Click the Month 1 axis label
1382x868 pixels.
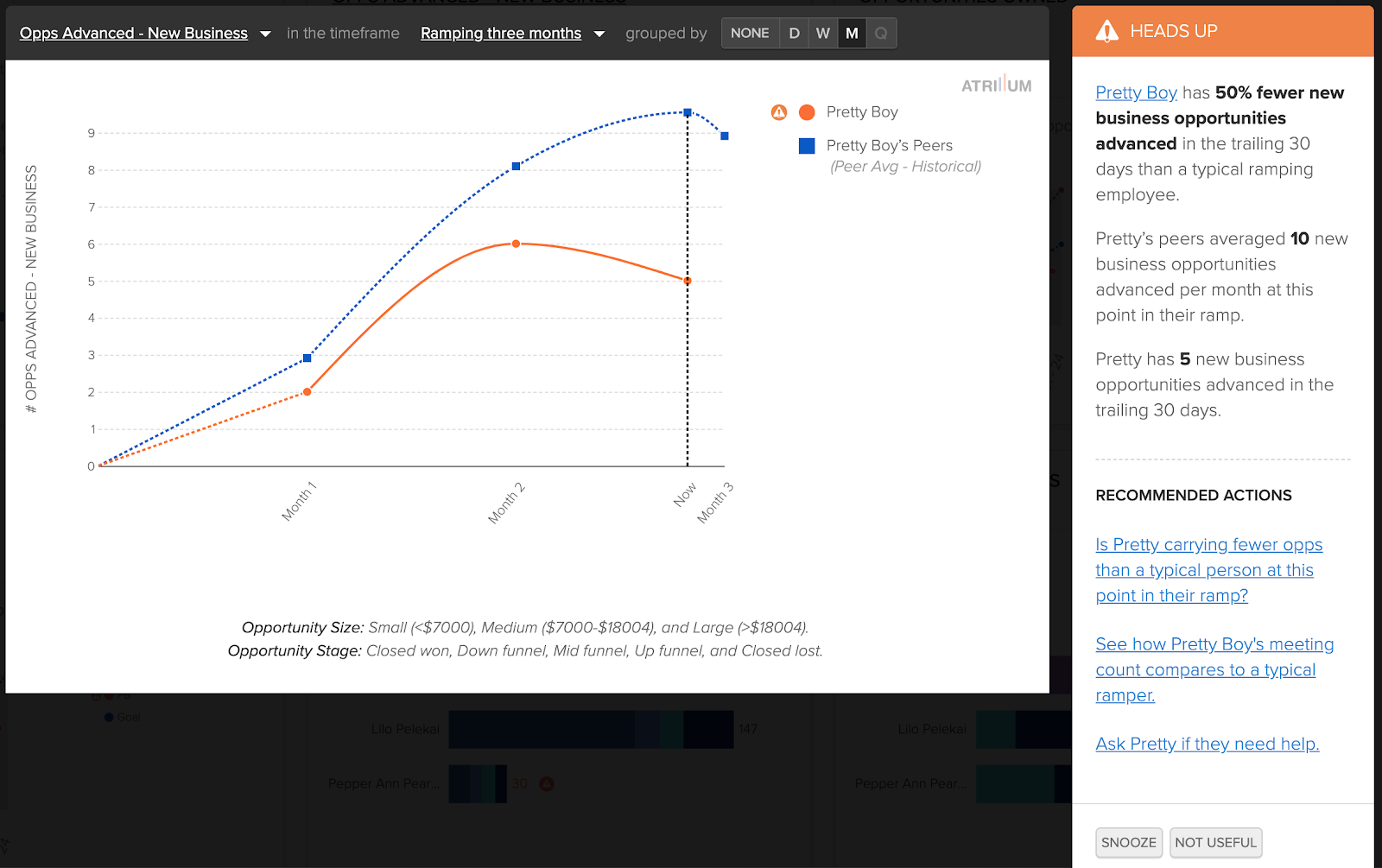point(299,502)
